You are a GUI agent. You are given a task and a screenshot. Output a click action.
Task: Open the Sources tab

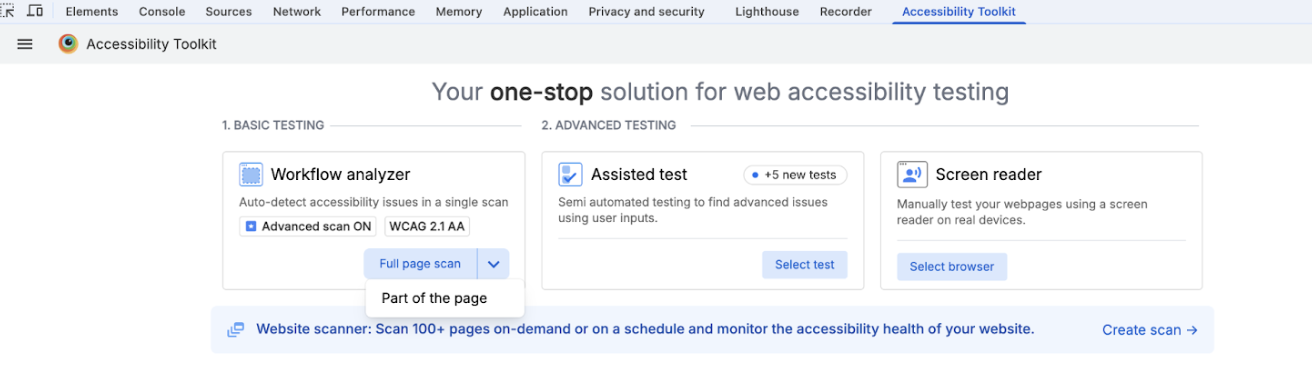228,12
